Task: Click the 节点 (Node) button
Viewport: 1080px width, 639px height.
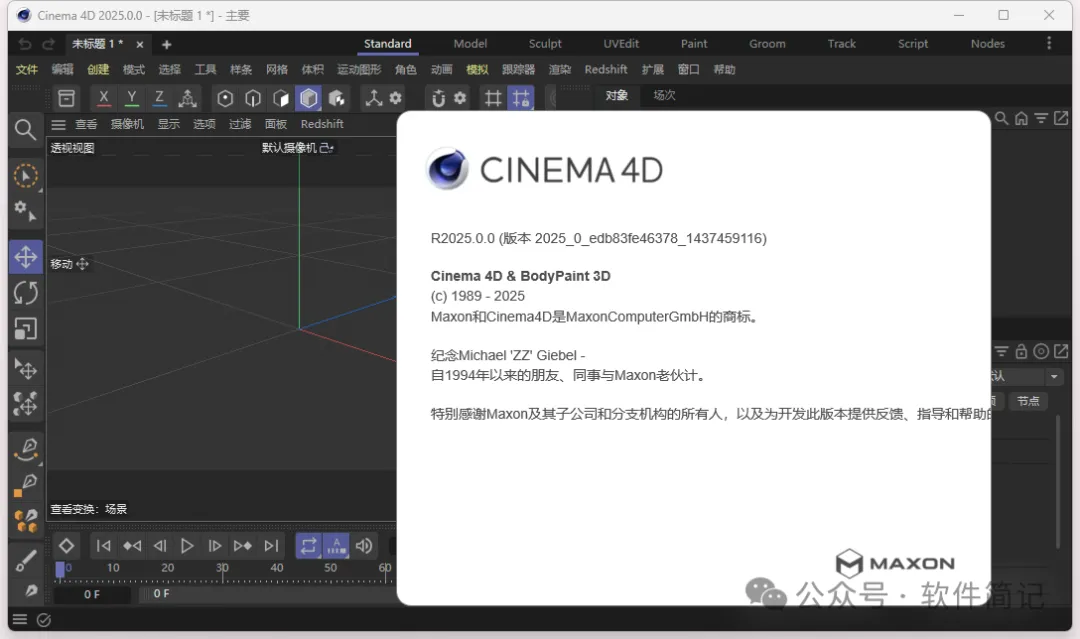Action: tap(1028, 401)
